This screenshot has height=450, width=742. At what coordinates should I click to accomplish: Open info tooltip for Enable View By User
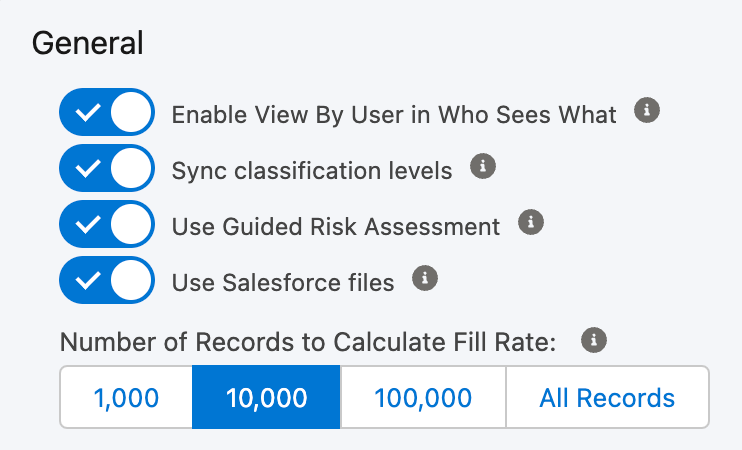(x=647, y=110)
